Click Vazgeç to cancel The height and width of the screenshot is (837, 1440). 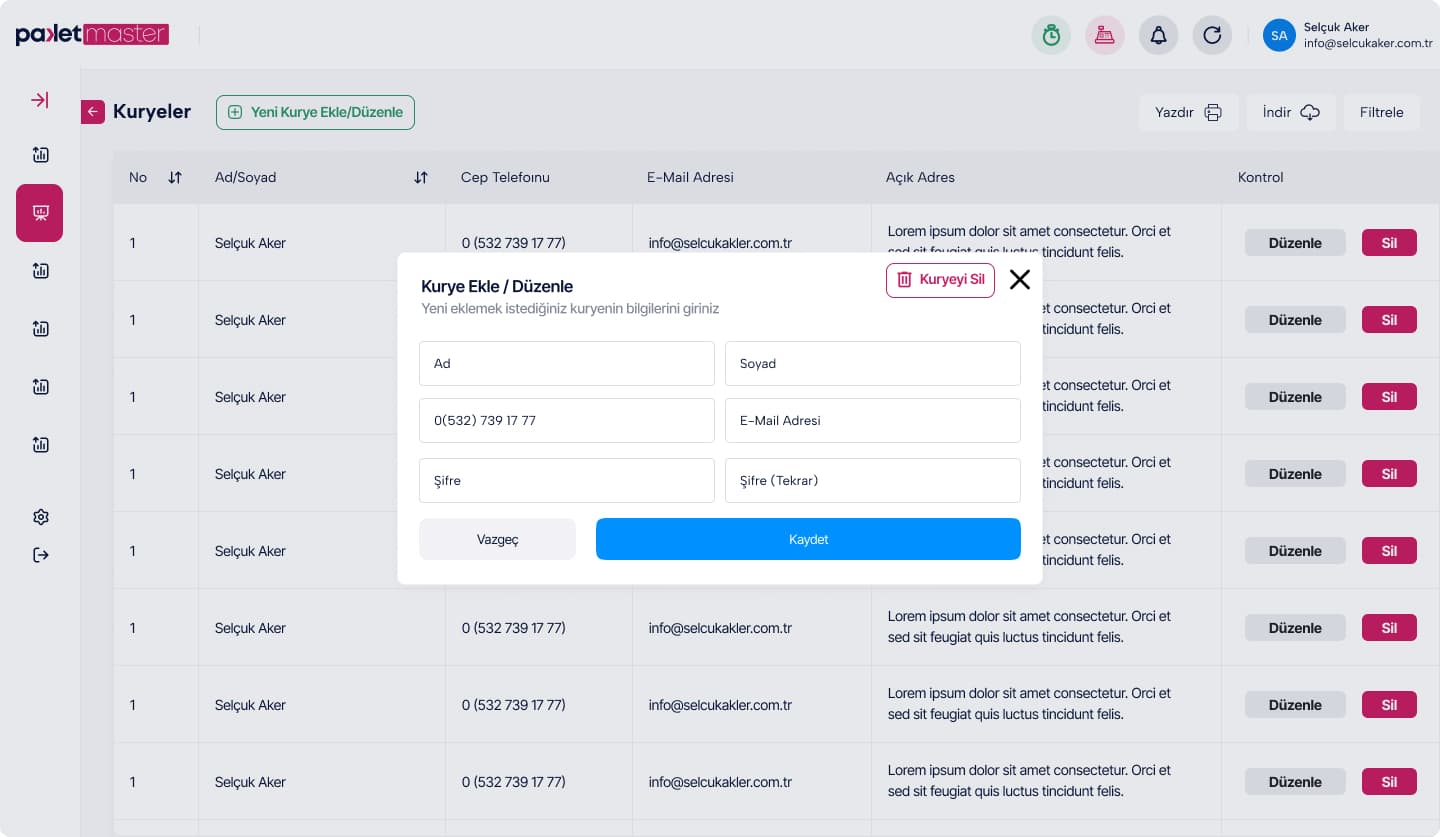click(497, 539)
